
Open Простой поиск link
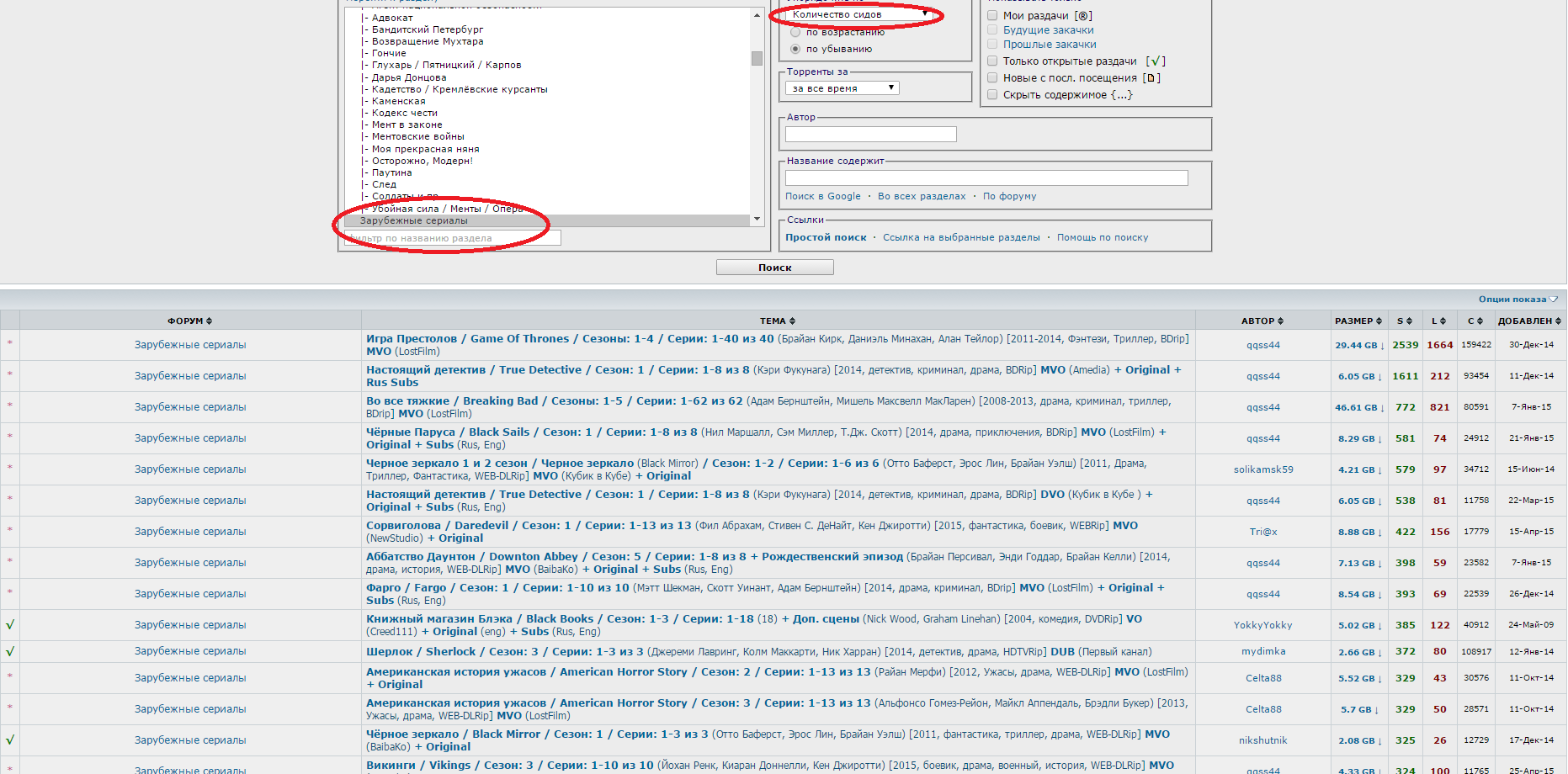click(826, 237)
